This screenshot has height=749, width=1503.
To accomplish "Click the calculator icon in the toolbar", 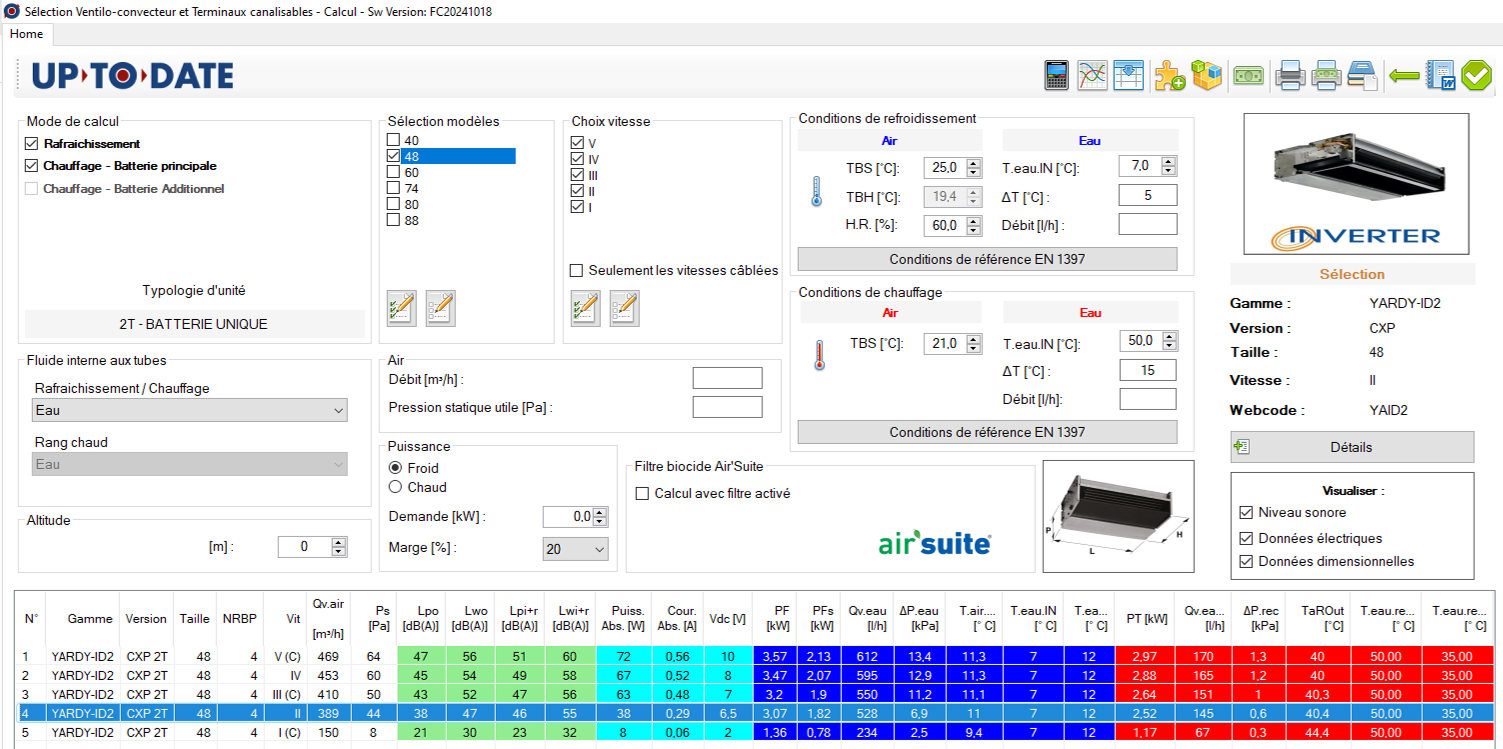I will (x=1056, y=76).
